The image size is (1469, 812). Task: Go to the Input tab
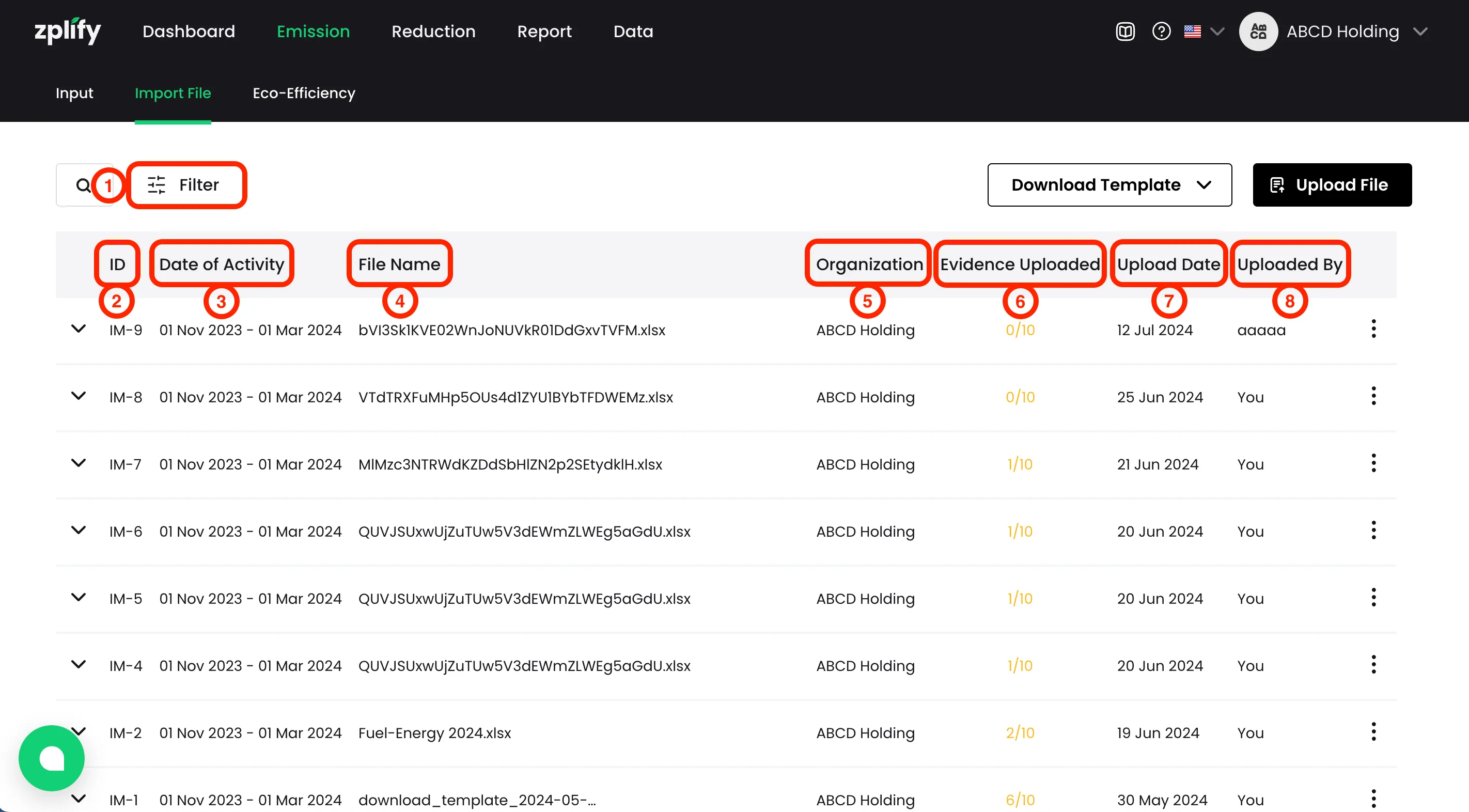[x=74, y=93]
